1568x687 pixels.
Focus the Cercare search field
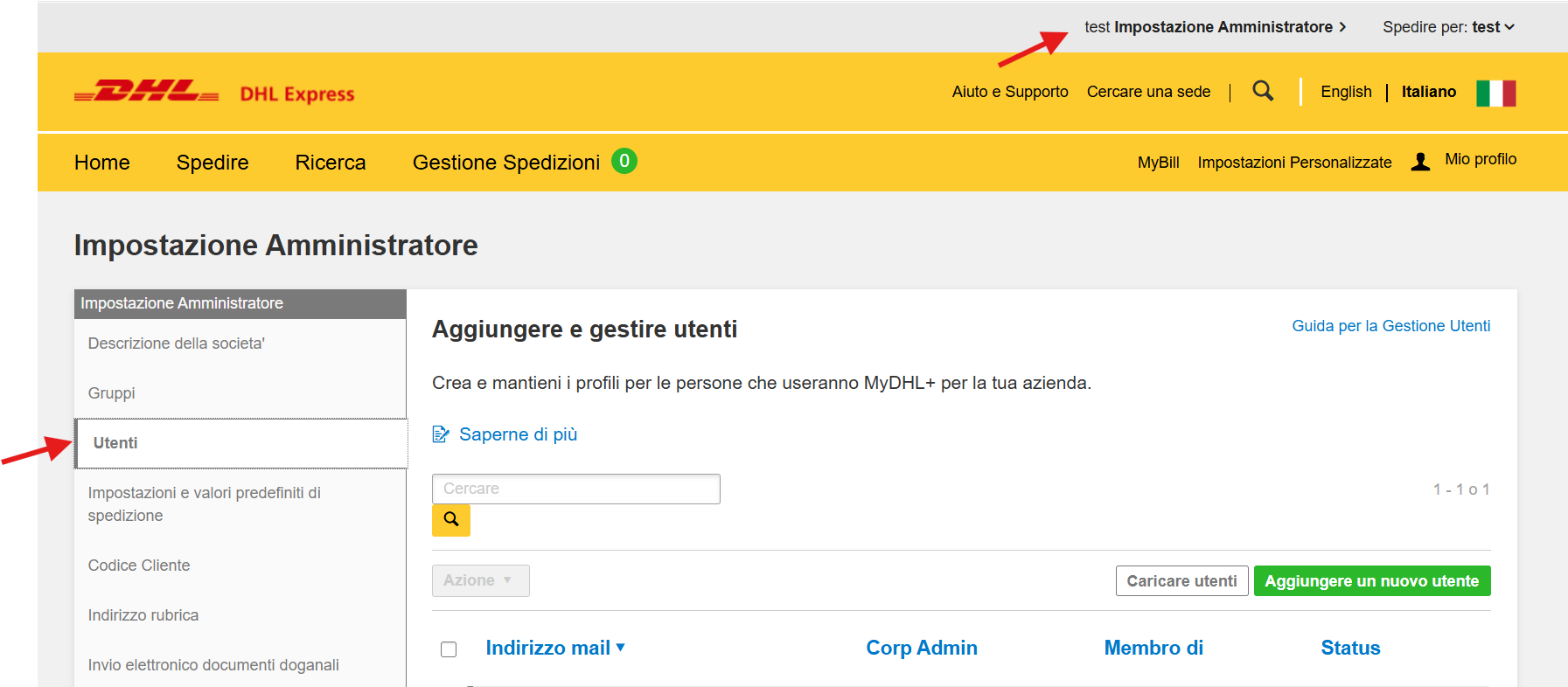(575, 489)
